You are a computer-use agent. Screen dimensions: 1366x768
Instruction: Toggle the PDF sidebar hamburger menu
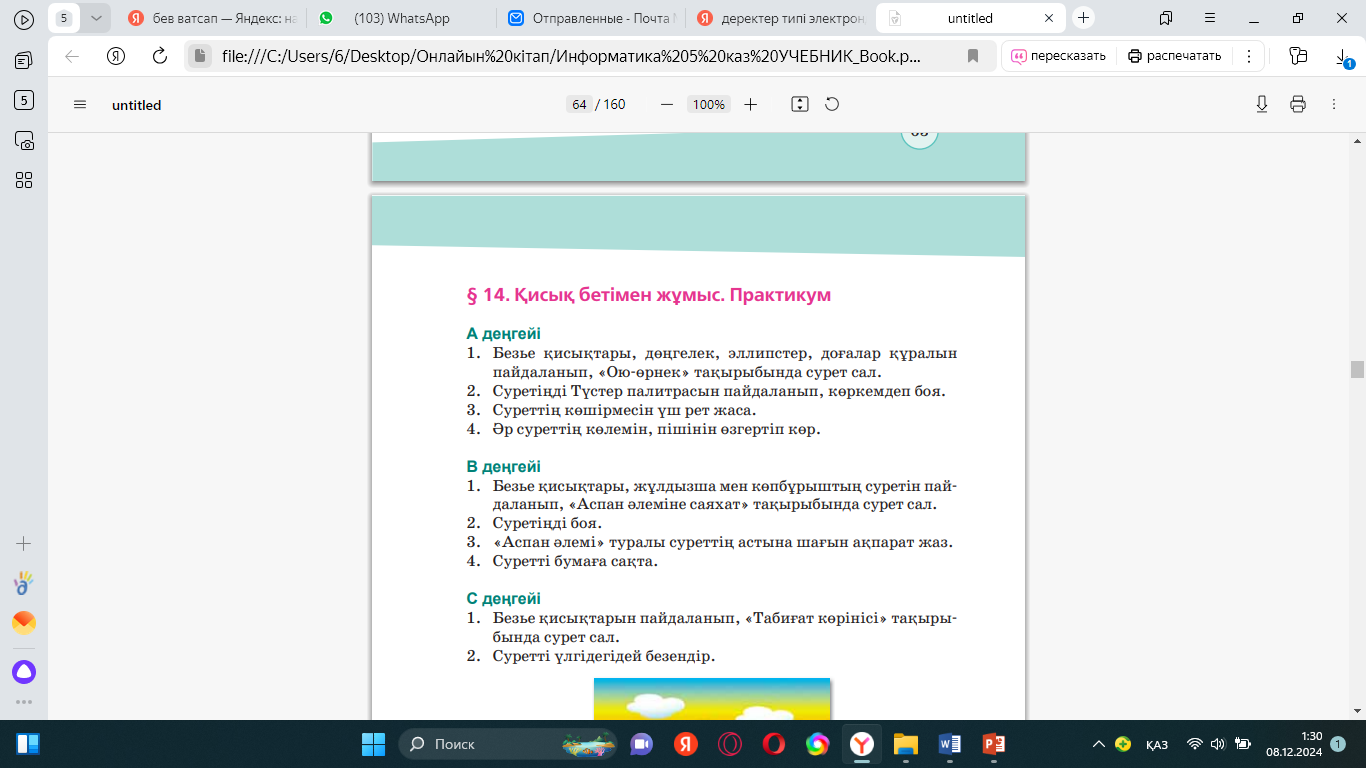tap(81, 105)
